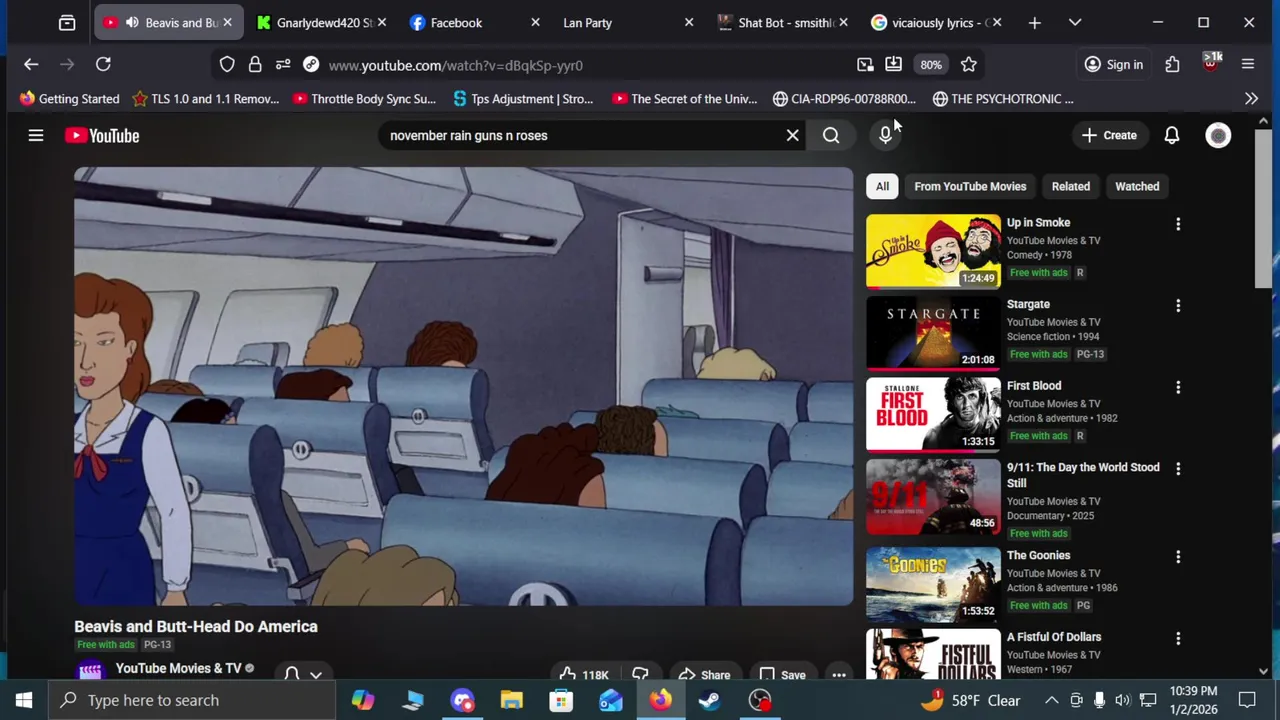
Task: Open the Firefox application menu
Action: click(1247, 65)
